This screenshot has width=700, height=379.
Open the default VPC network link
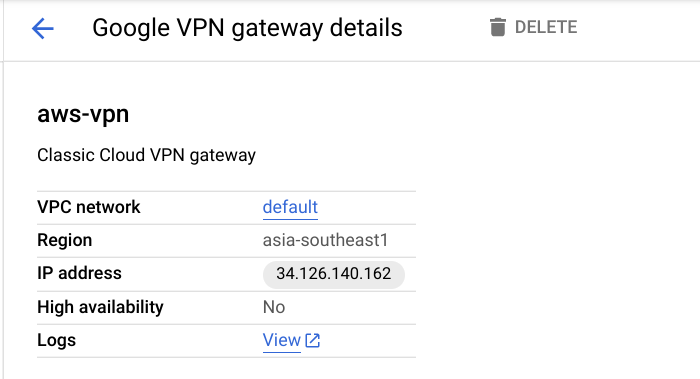(x=290, y=207)
